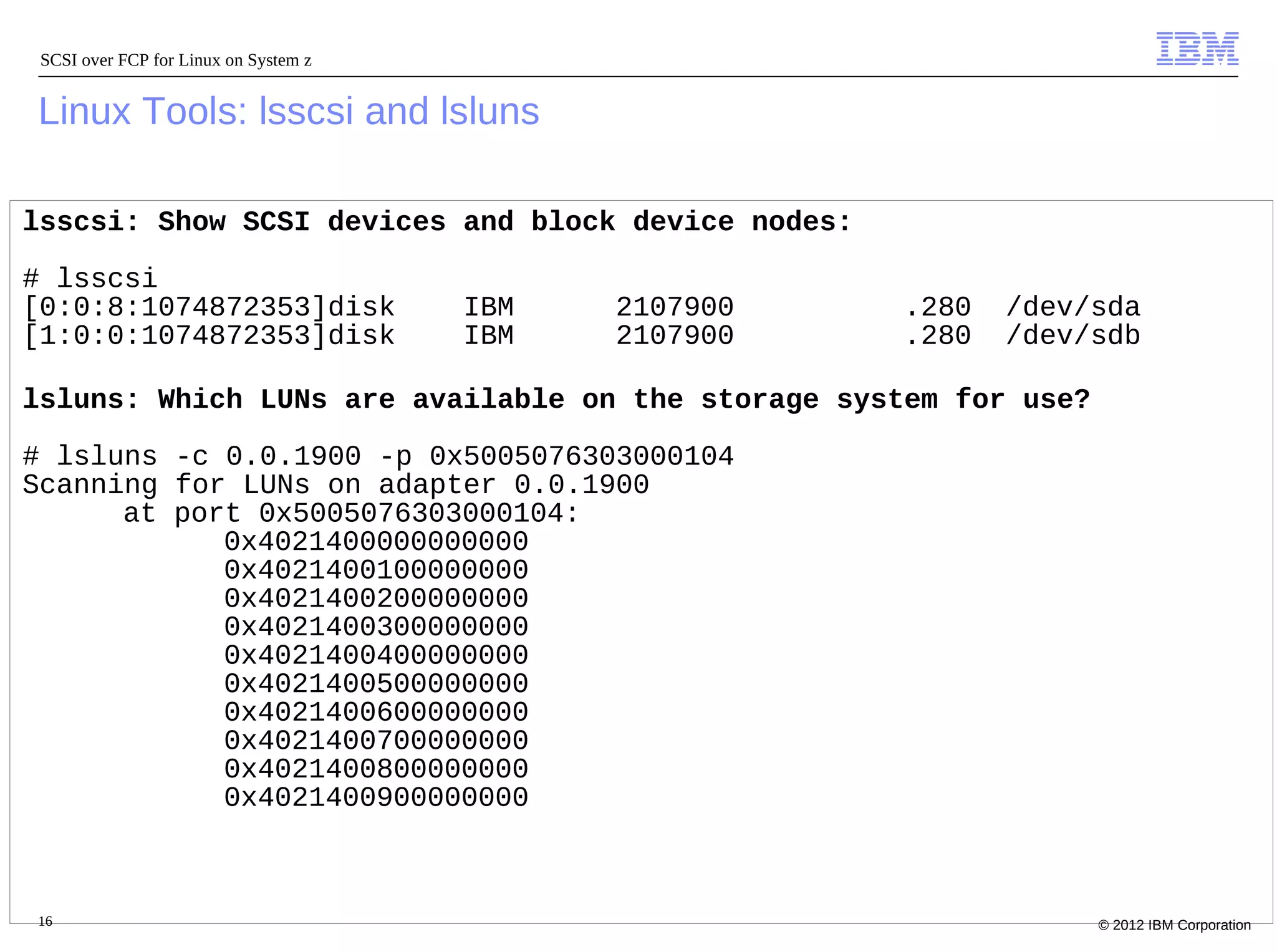1277x952 pixels.
Task: Click the slide page number 16
Action: tap(46, 921)
